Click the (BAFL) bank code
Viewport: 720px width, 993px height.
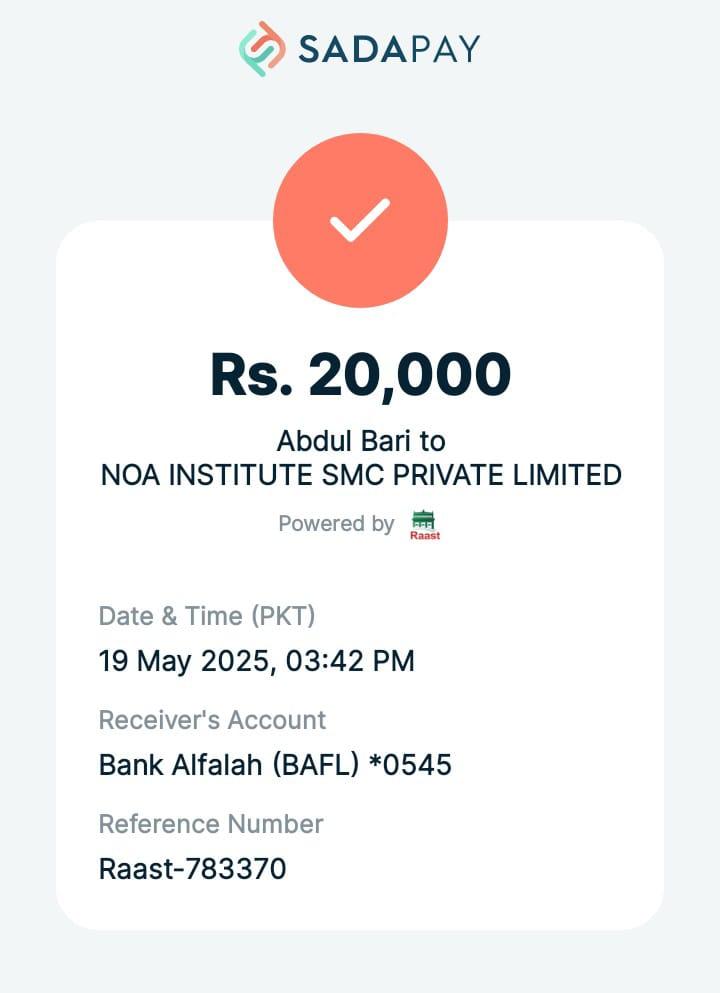click(309, 765)
